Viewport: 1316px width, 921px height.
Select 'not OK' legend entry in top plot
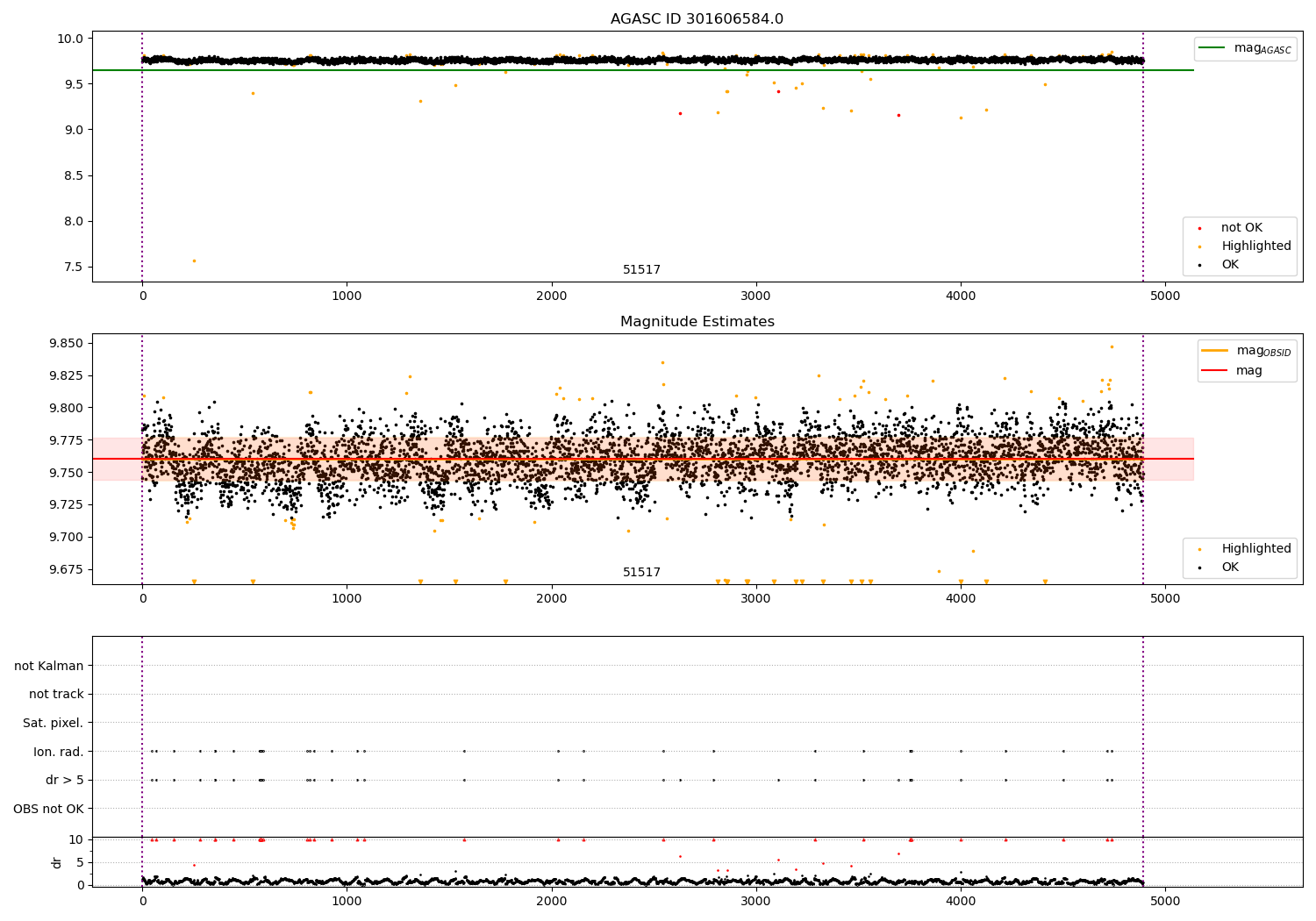click(x=1241, y=227)
